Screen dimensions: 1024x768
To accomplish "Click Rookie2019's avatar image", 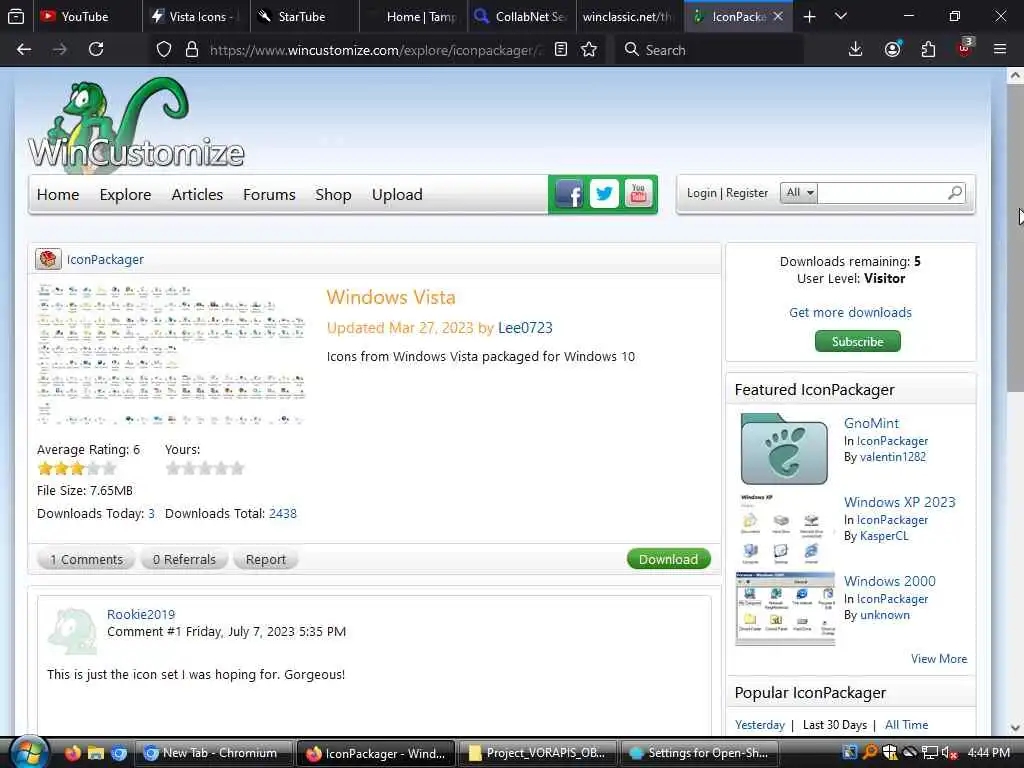I will 72,632.
